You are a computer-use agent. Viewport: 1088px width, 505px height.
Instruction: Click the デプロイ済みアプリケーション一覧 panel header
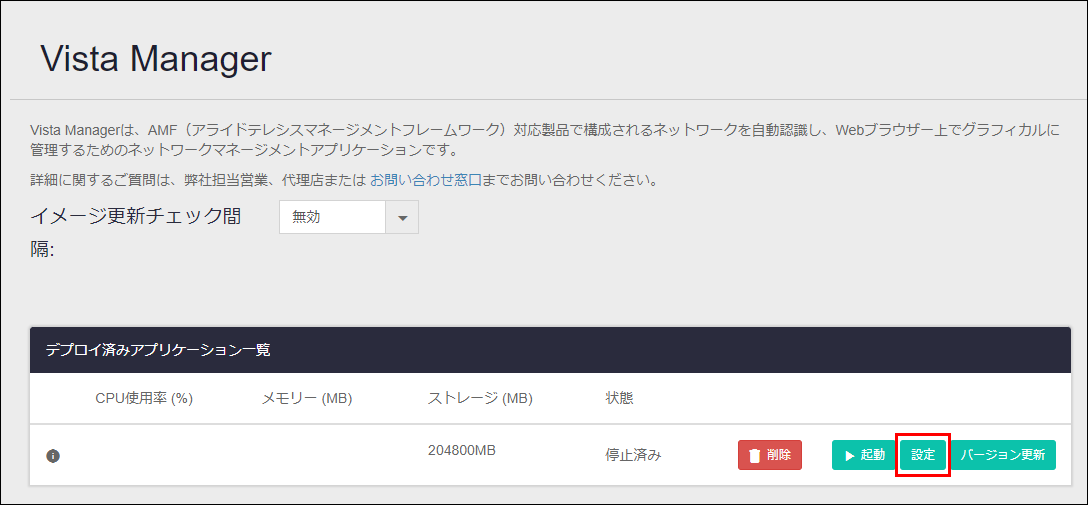(550, 350)
